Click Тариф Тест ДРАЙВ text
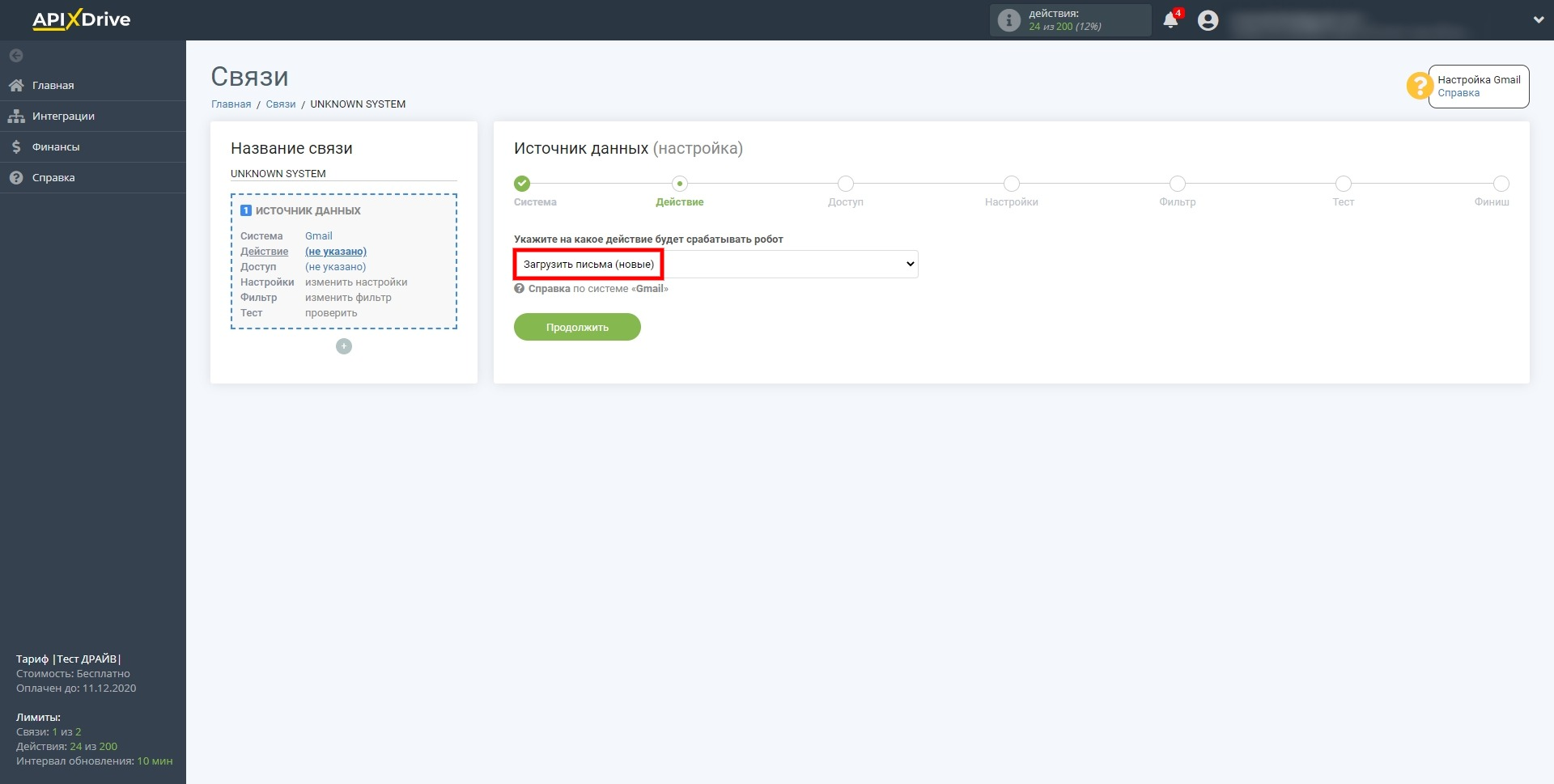 coord(69,659)
